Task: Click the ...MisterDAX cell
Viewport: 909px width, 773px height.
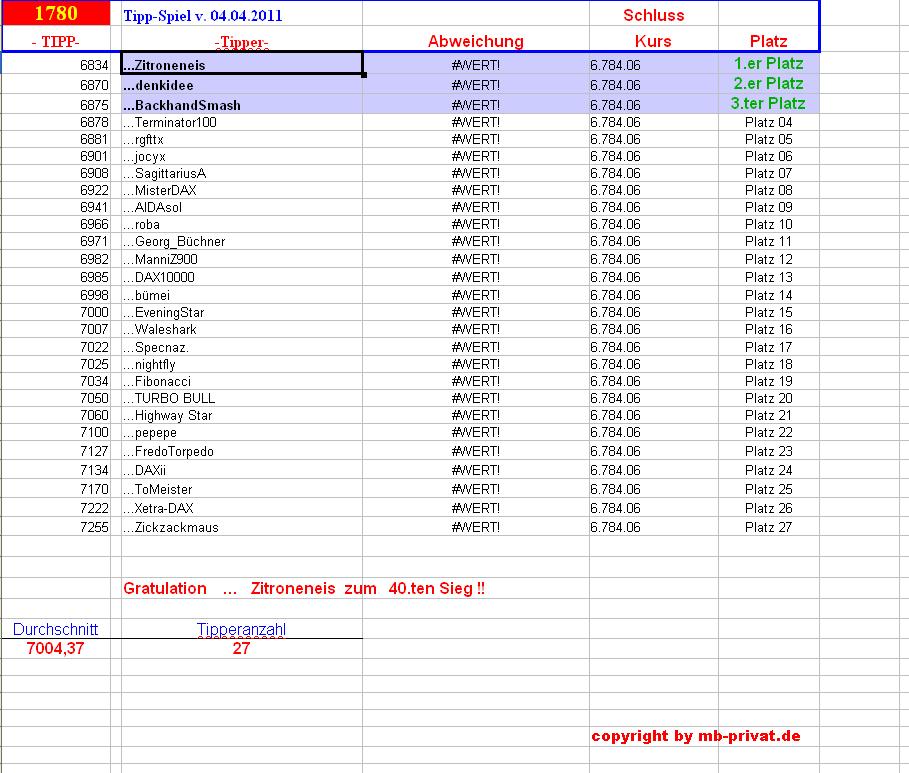Action: (x=242, y=190)
